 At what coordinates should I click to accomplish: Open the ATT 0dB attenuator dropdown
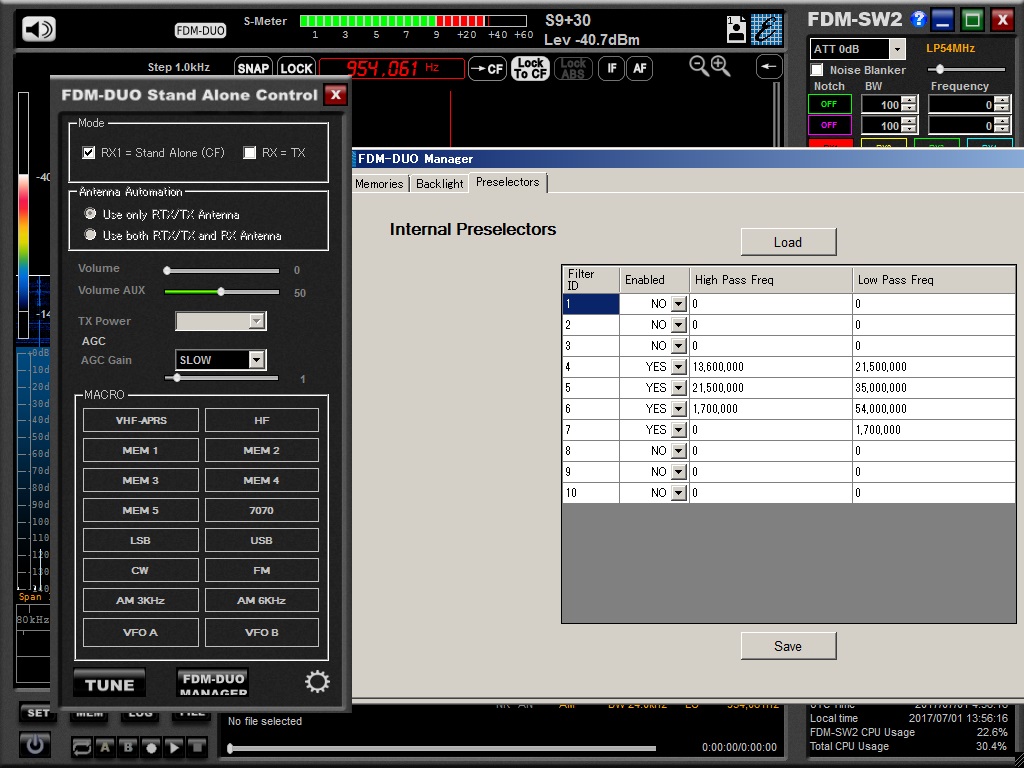coord(897,49)
